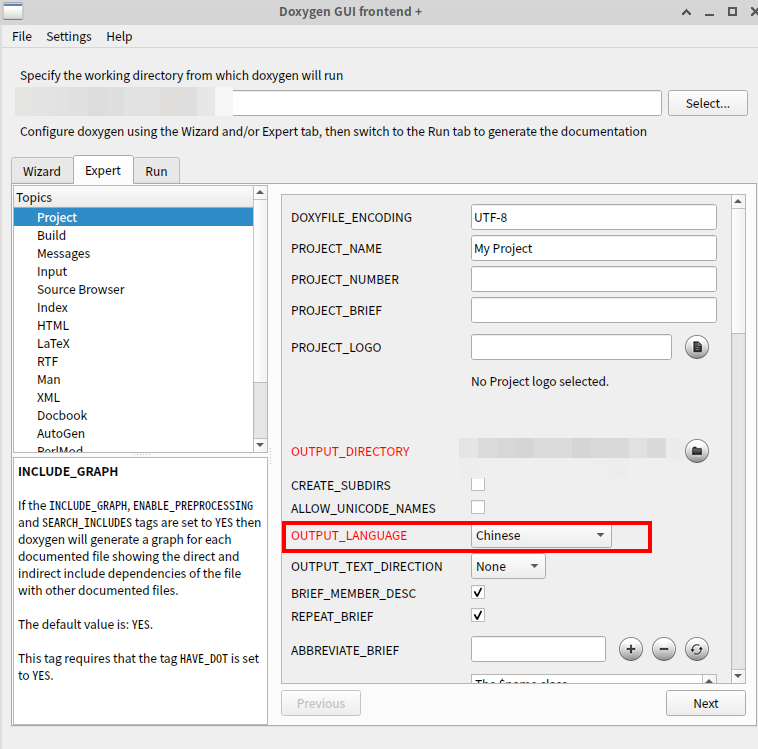
Task: Uncheck the BRIEF_MEMBER_DESC option
Action: (x=478, y=592)
